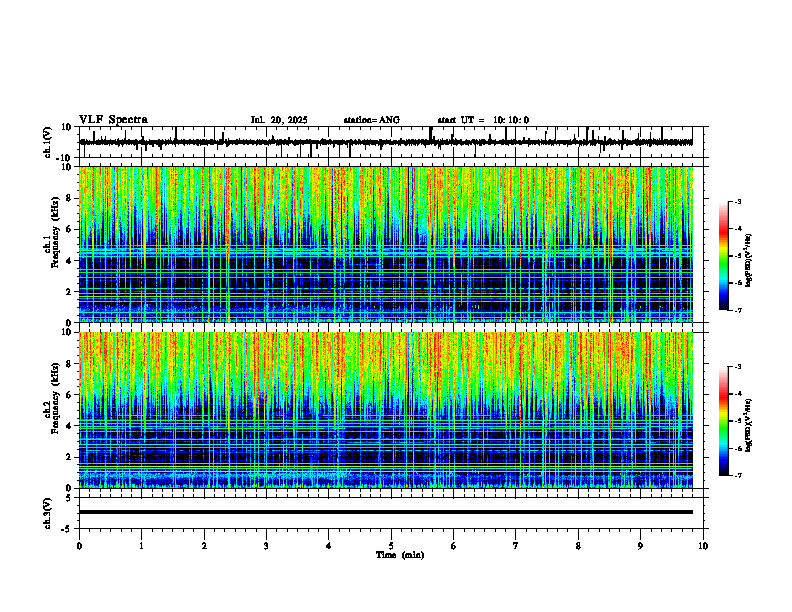Click the time axis tick label "5"
This screenshot has width=792, height=612.
pyautogui.click(x=391, y=546)
